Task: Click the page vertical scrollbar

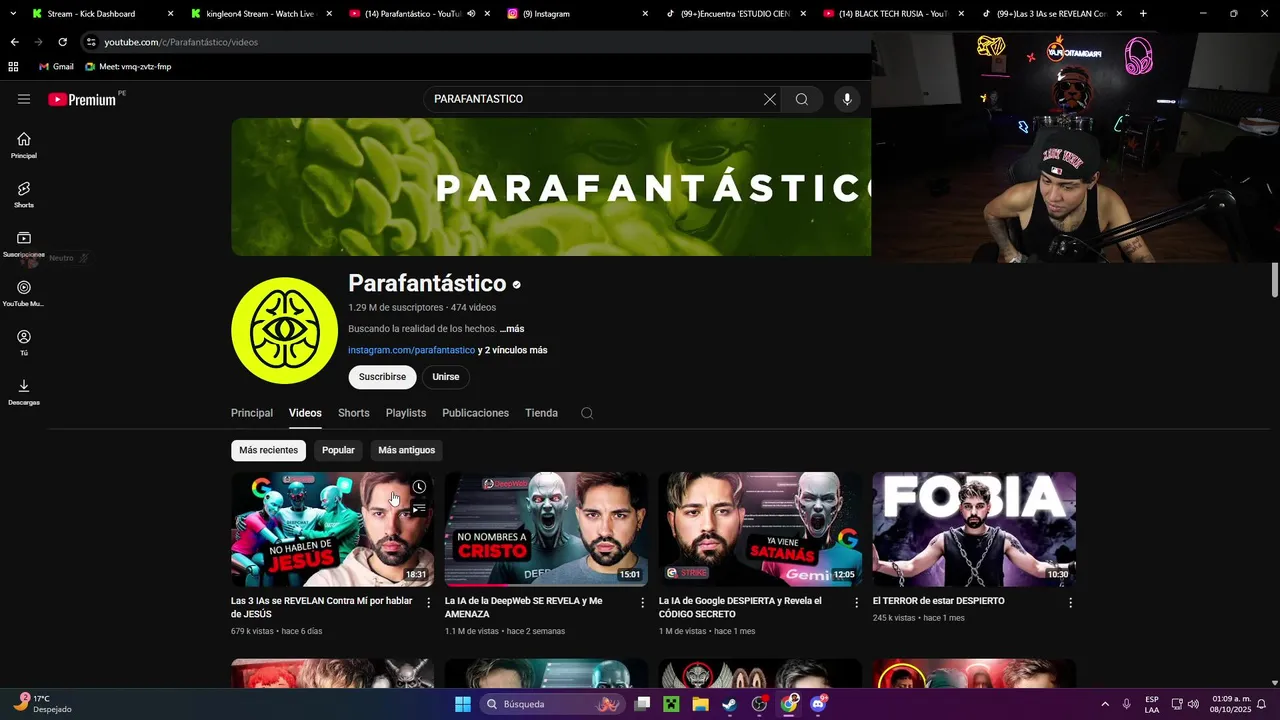Action: point(1275,280)
